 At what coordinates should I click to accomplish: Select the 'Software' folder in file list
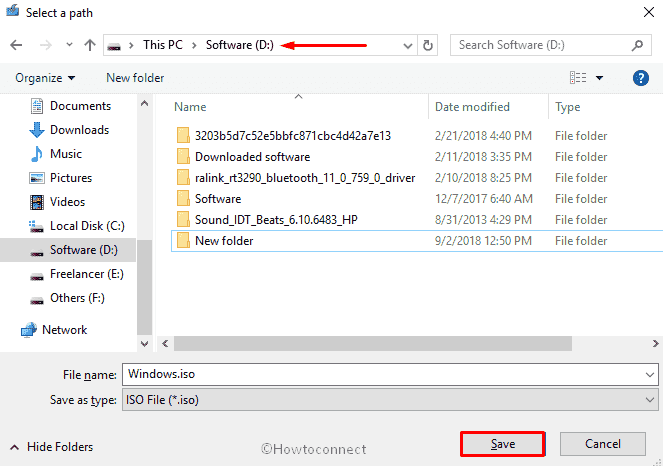[x=218, y=199]
